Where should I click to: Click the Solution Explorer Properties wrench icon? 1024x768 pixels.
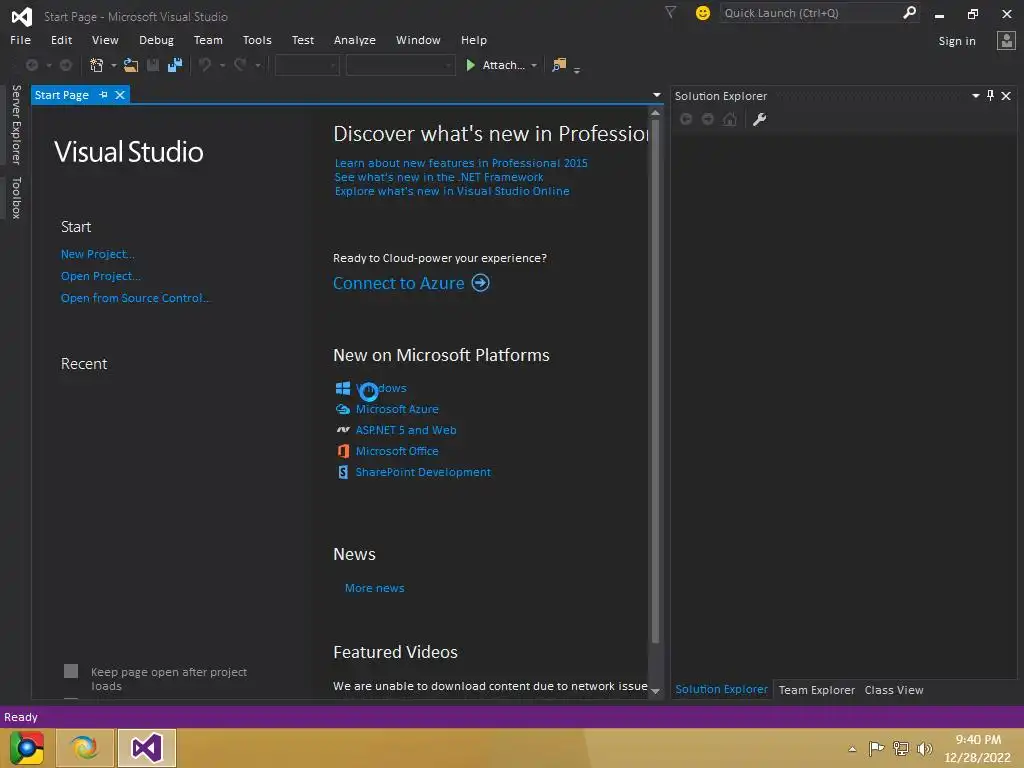[x=759, y=119]
